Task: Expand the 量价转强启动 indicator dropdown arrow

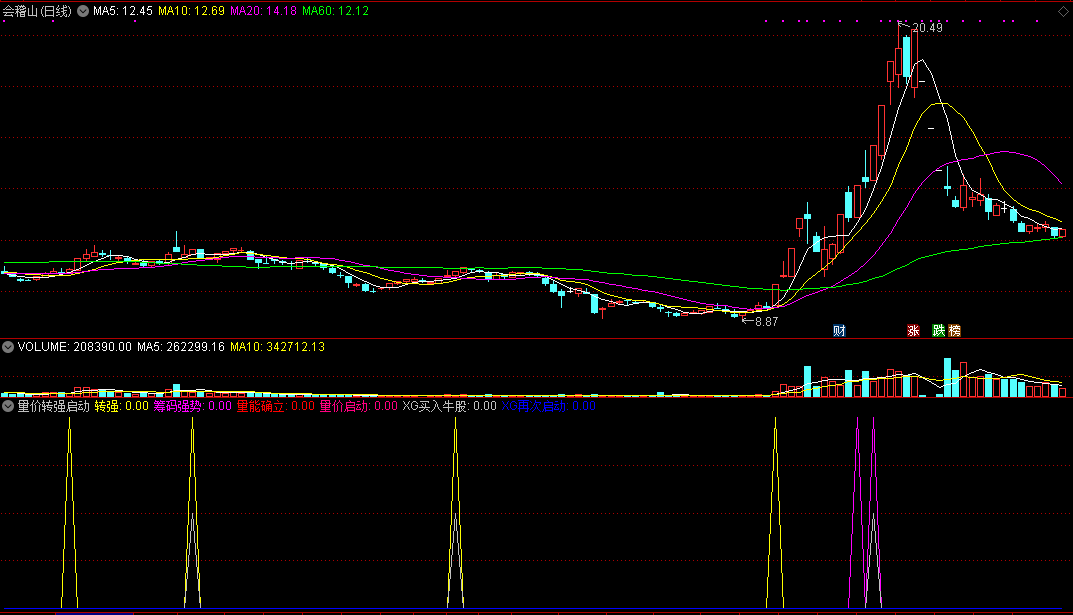Action: [x=8, y=406]
